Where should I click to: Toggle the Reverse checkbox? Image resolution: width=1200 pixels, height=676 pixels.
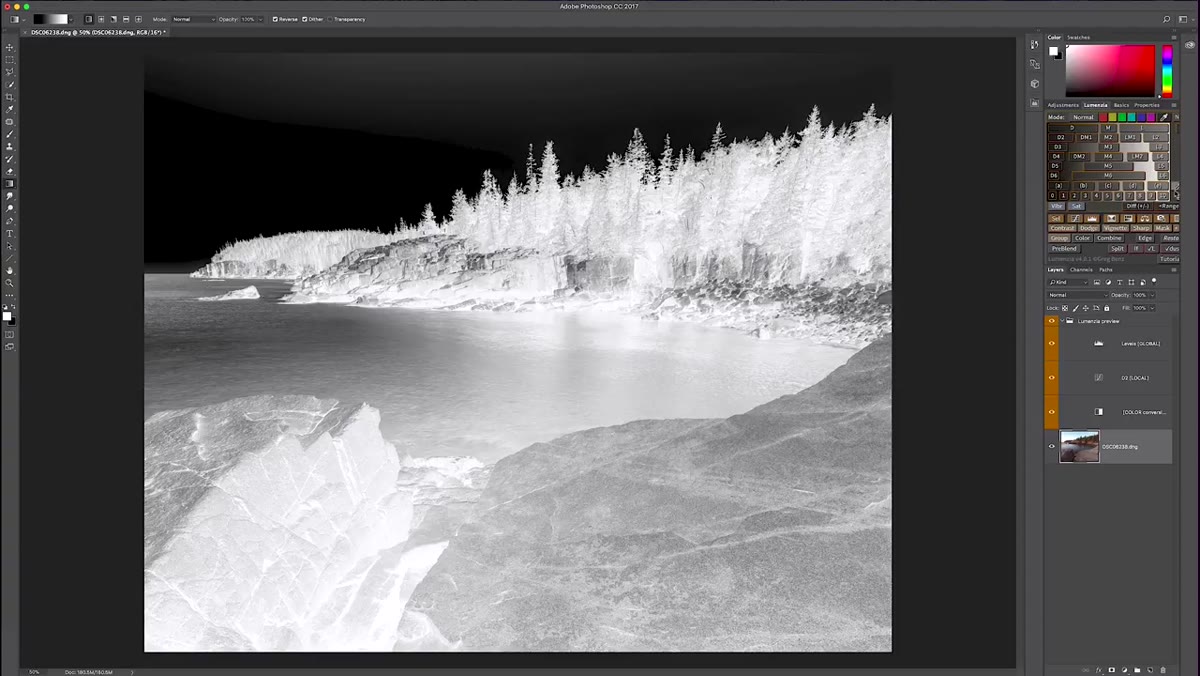click(275, 19)
